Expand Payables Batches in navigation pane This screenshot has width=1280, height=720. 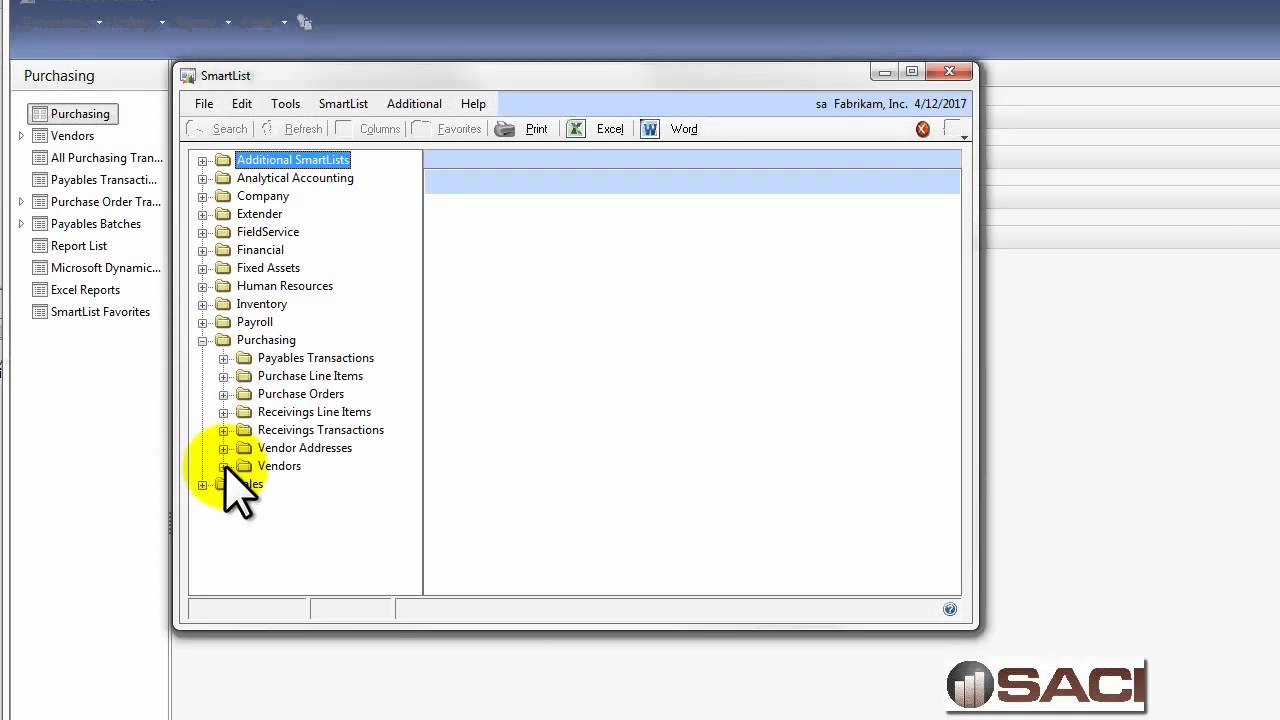(x=21, y=224)
